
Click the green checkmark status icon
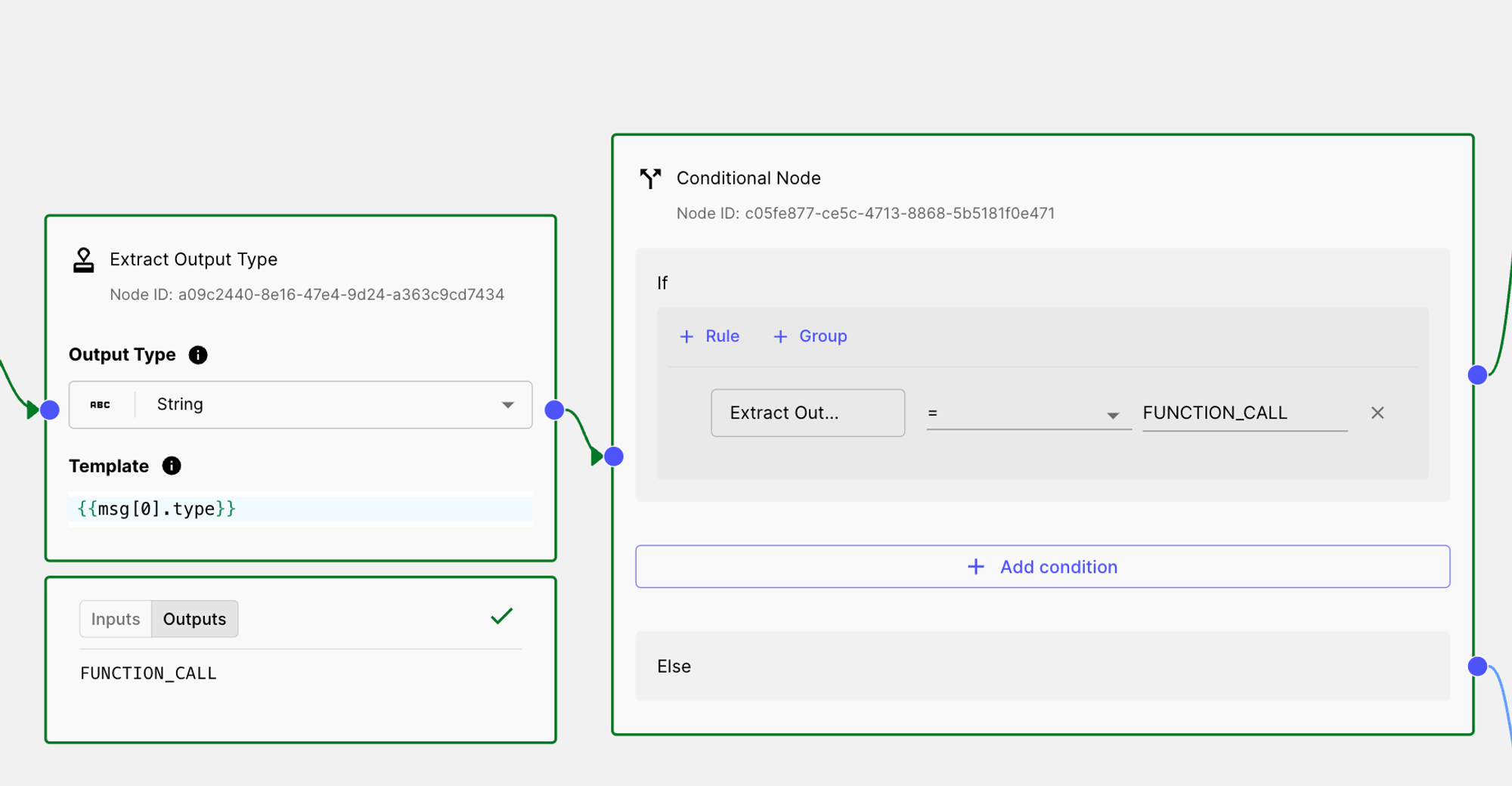coord(502,617)
